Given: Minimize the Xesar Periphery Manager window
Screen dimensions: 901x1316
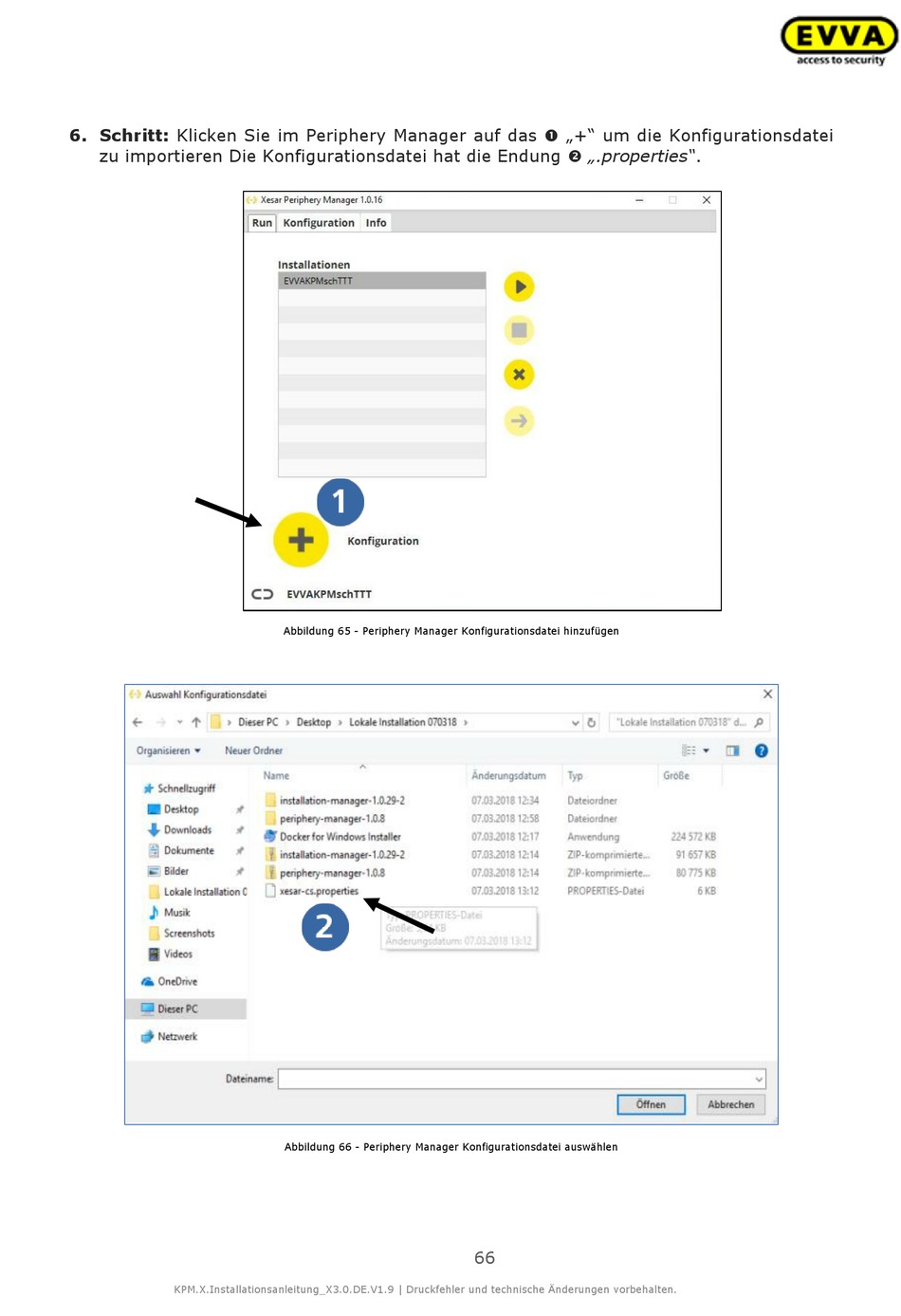Looking at the screenshot, I should pos(639,200).
